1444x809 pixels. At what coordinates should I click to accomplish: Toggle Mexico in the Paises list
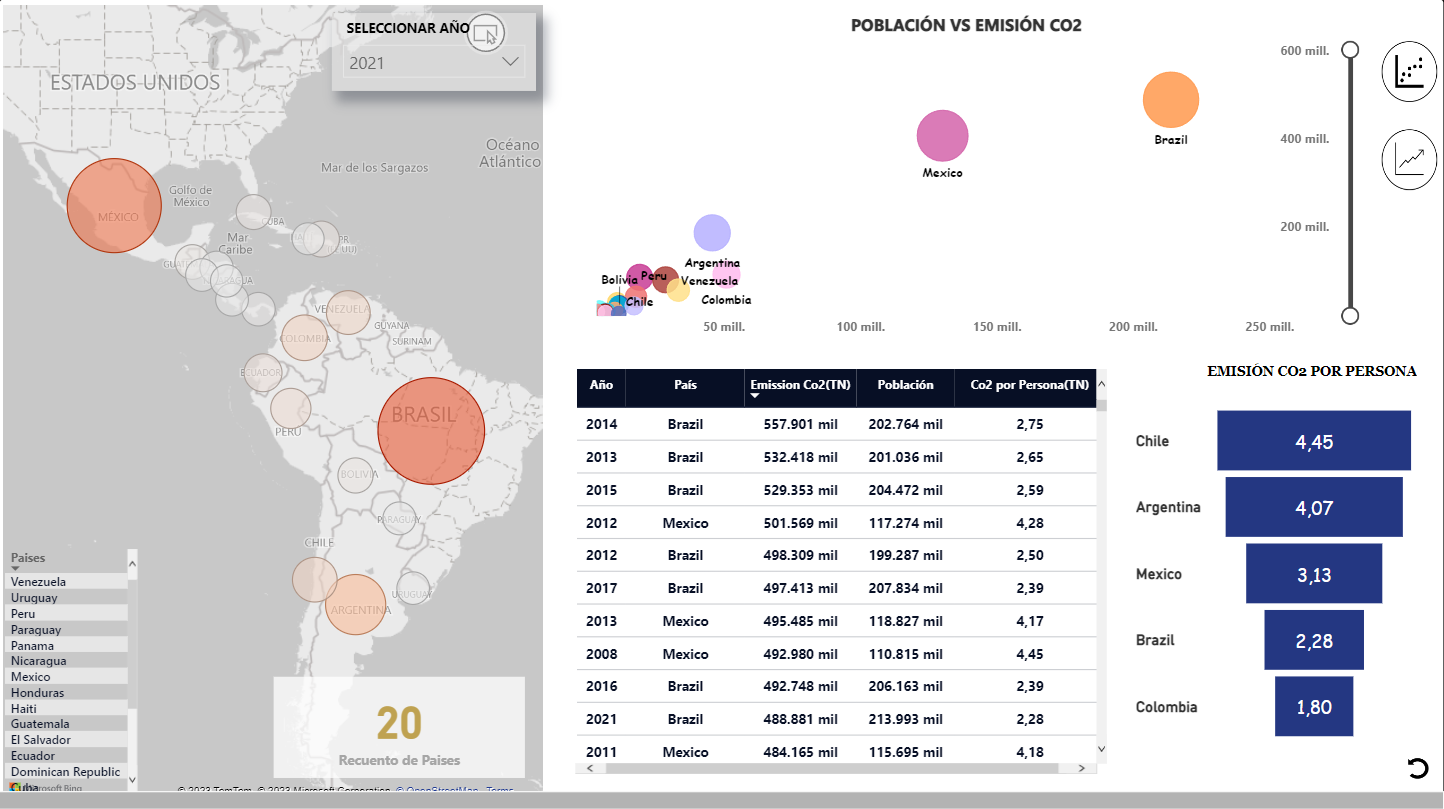pos(30,676)
